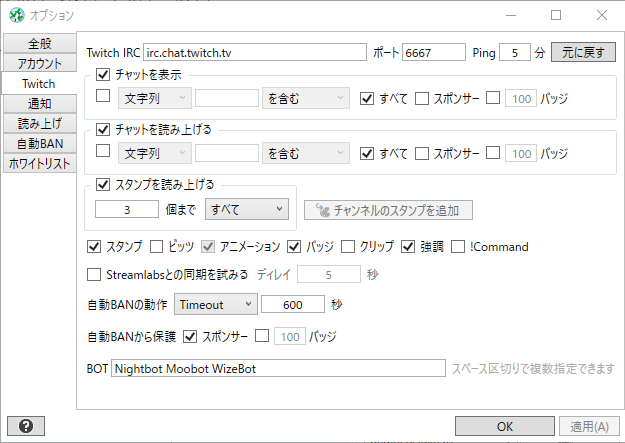Switch to the アカウント tab

39,63
